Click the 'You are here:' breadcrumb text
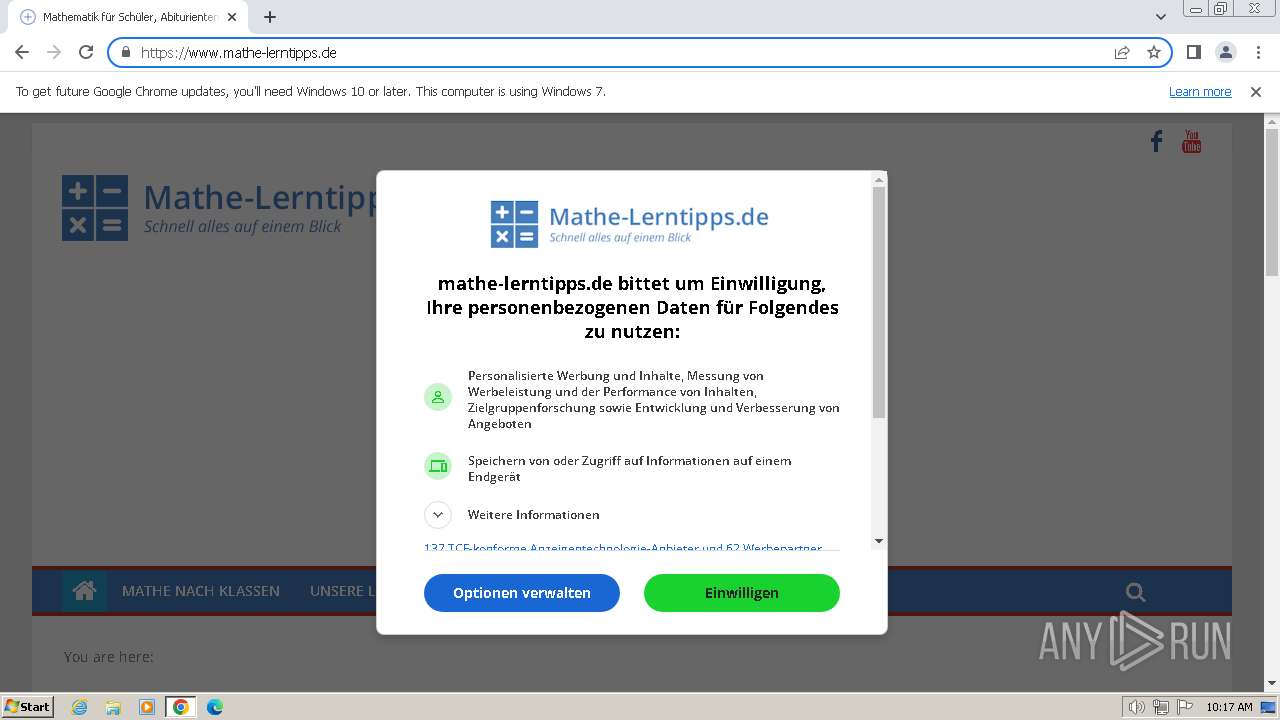 point(109,657)
